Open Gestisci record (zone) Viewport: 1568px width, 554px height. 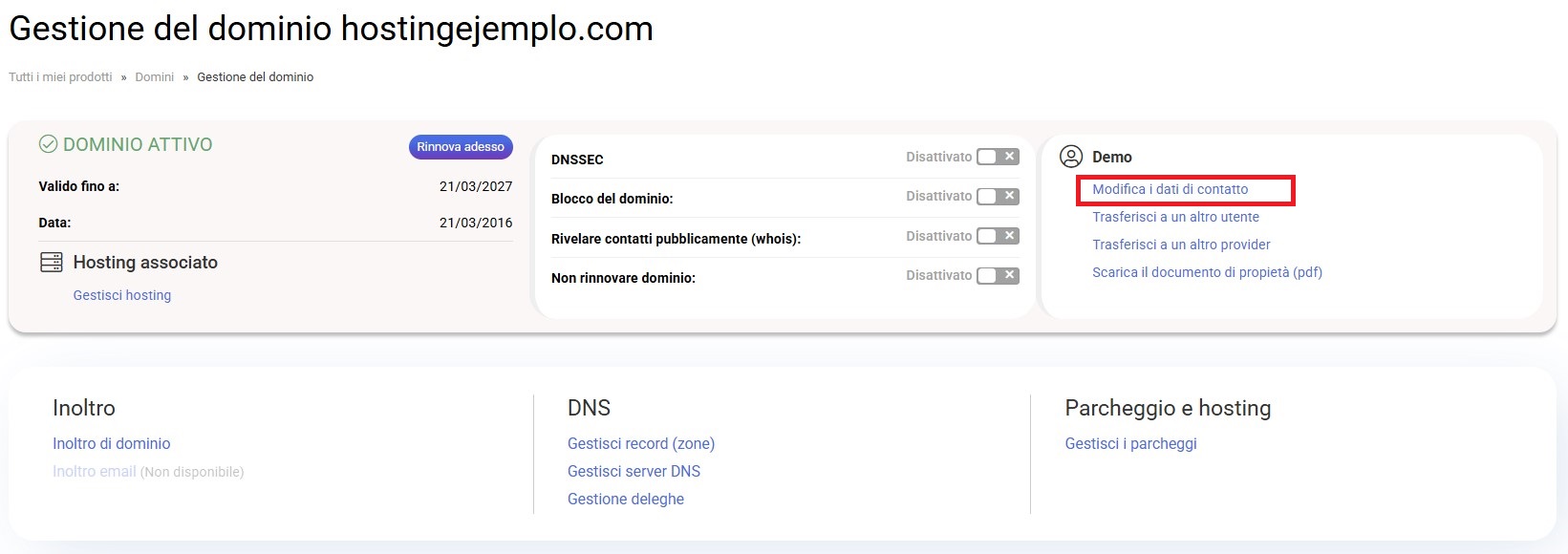[640, 443]
